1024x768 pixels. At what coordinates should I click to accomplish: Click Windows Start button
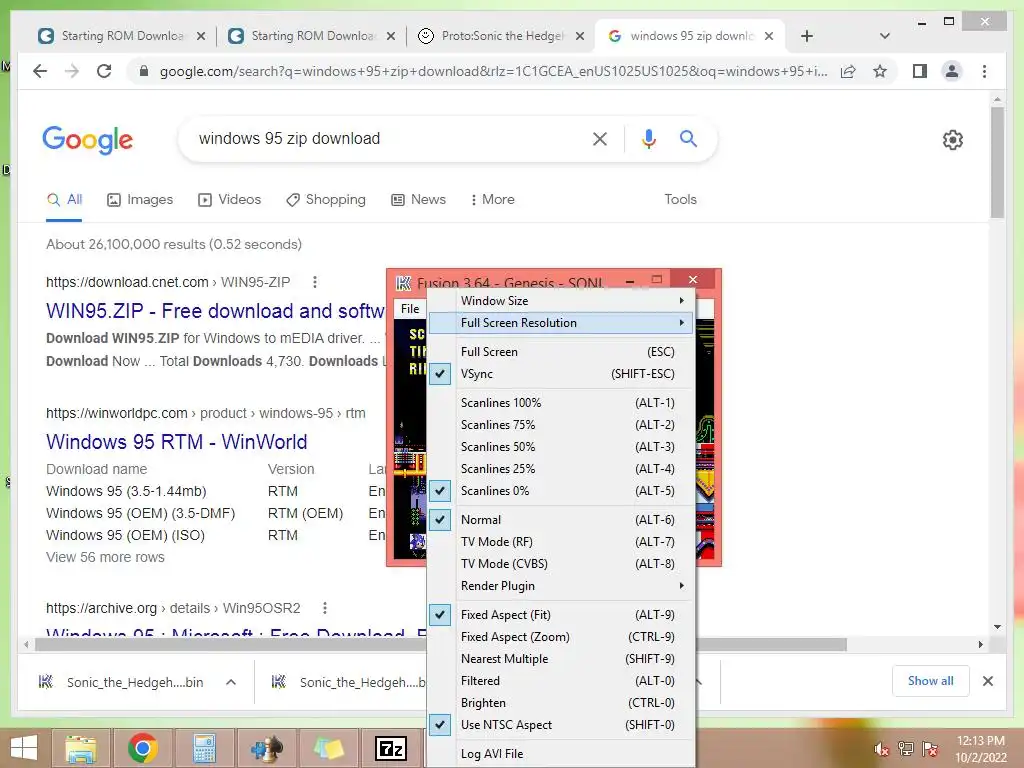pyautogui.click(x=24, y=748)
